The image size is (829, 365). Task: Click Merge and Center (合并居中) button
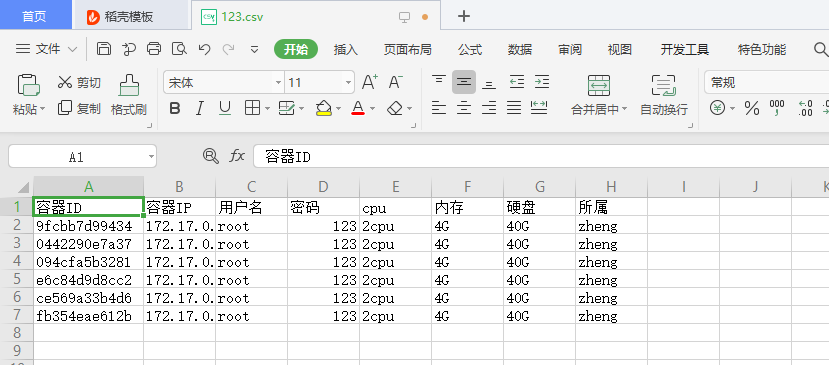pyautogui.click(x=598, y=95)
